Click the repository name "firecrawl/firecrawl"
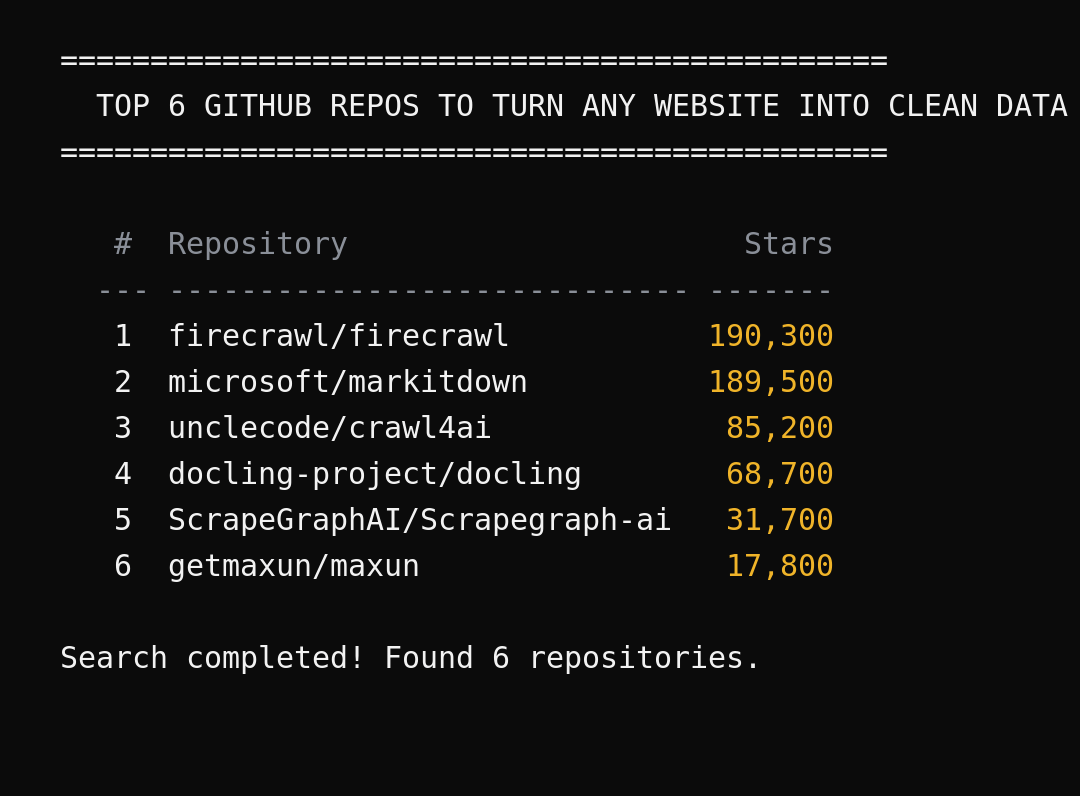 click(338, 336)
